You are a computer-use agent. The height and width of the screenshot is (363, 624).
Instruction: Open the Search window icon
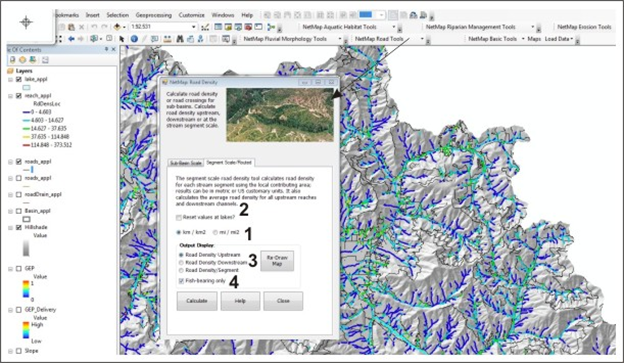coord(238,27)
